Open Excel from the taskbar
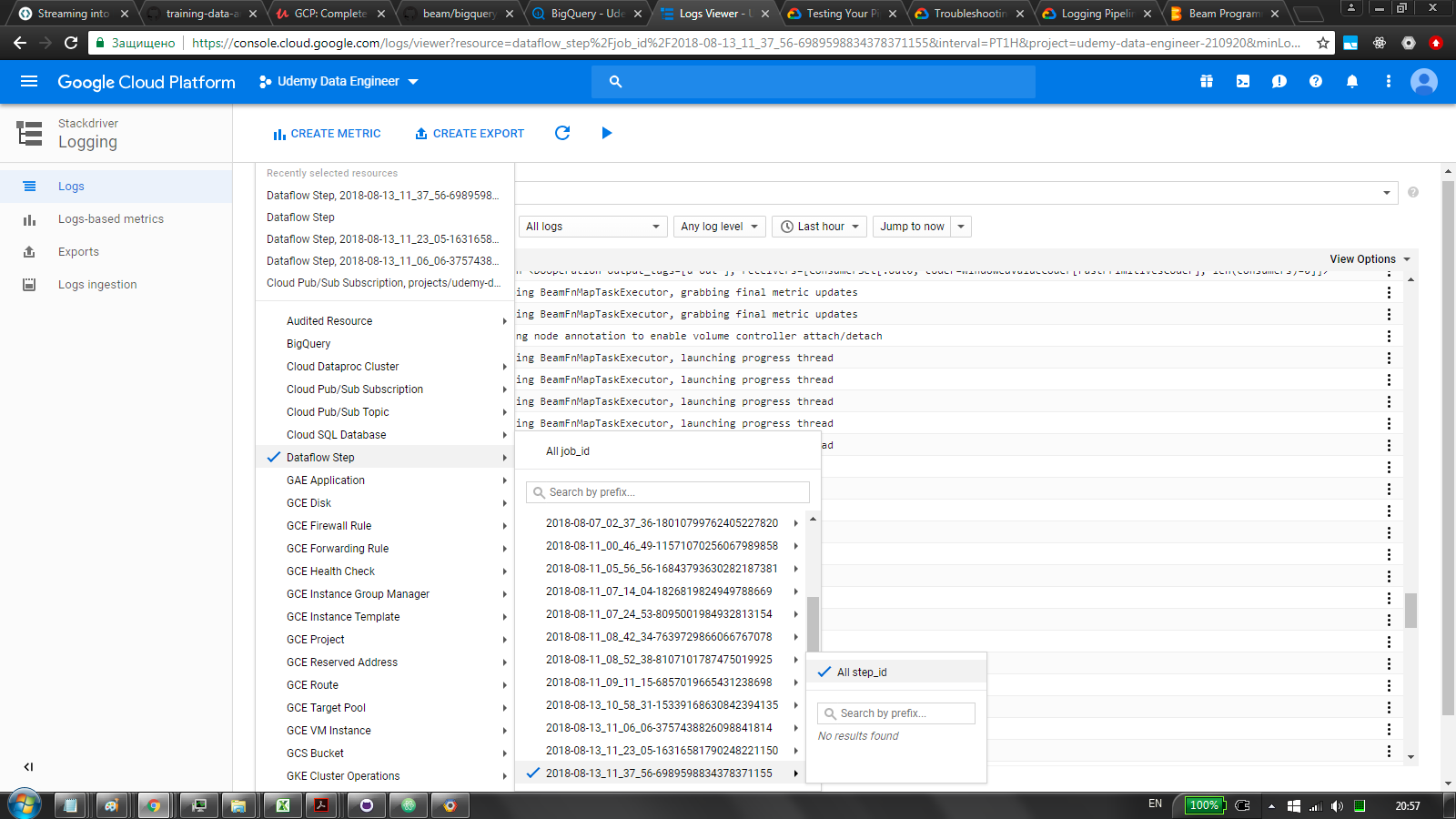The width and height of the screenshot is (1456, 819). (283, 805)
